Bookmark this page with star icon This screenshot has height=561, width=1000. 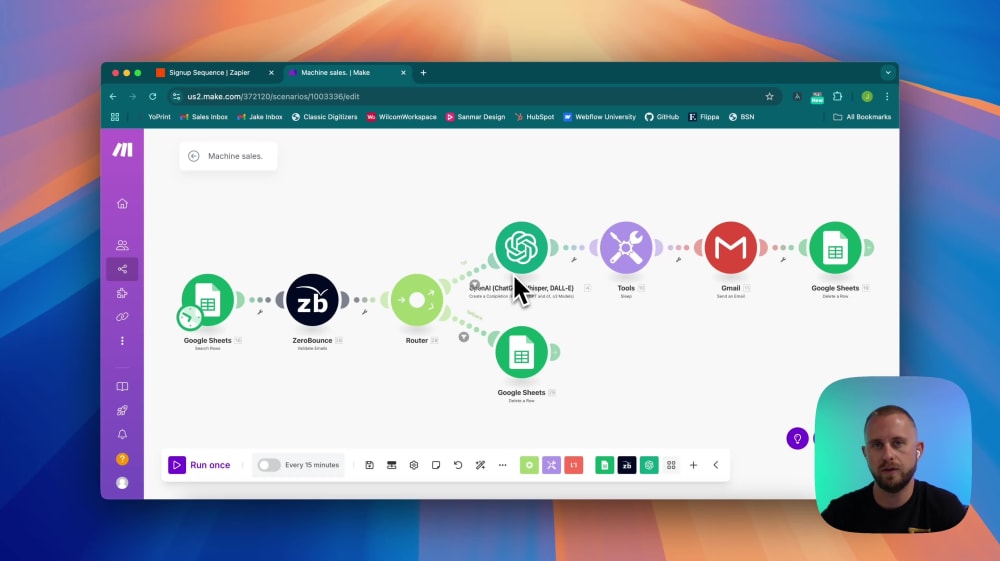[769, 97]
